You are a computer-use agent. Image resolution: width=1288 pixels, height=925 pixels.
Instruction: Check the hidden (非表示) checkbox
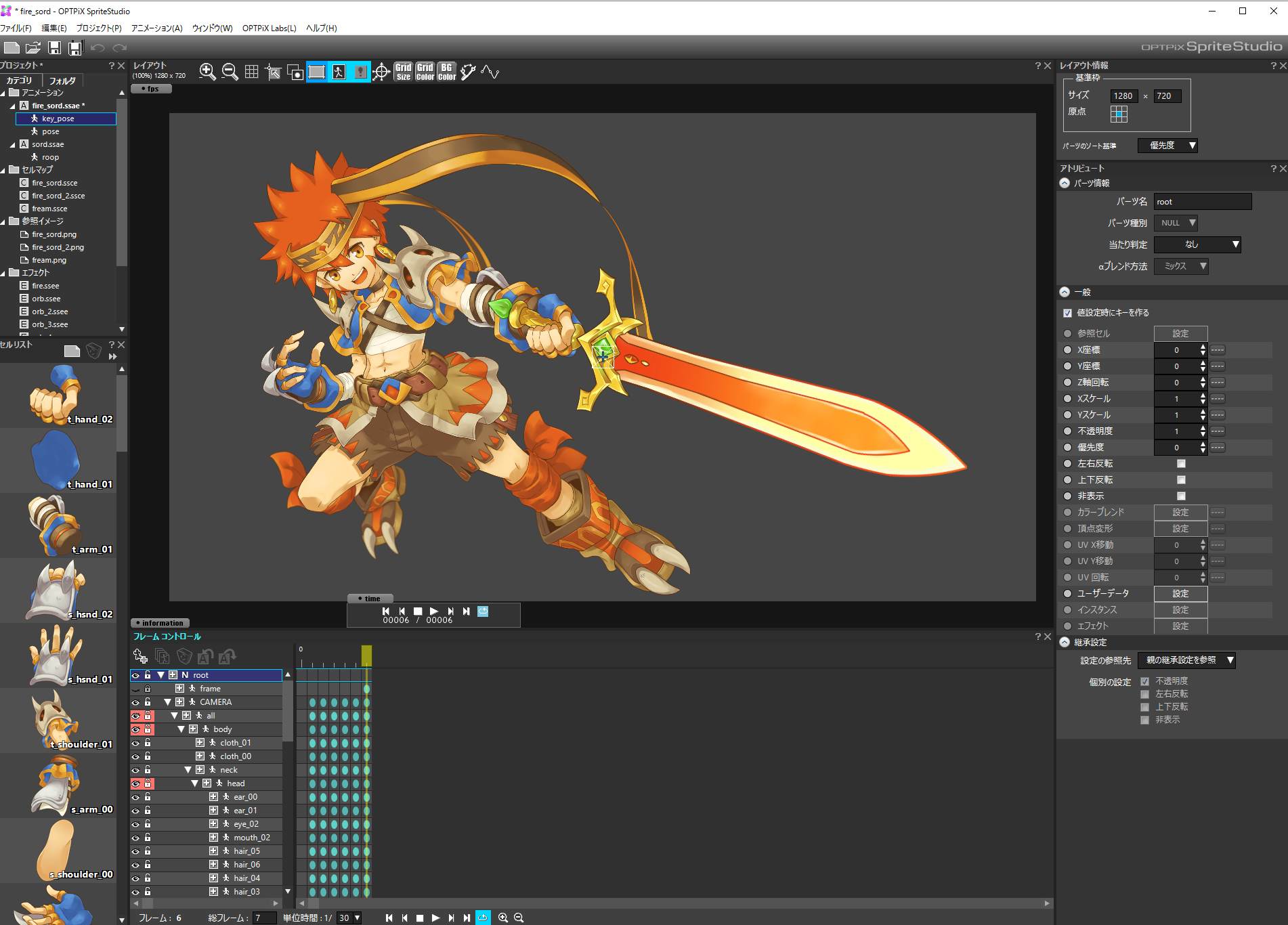tap(1181, 496)
